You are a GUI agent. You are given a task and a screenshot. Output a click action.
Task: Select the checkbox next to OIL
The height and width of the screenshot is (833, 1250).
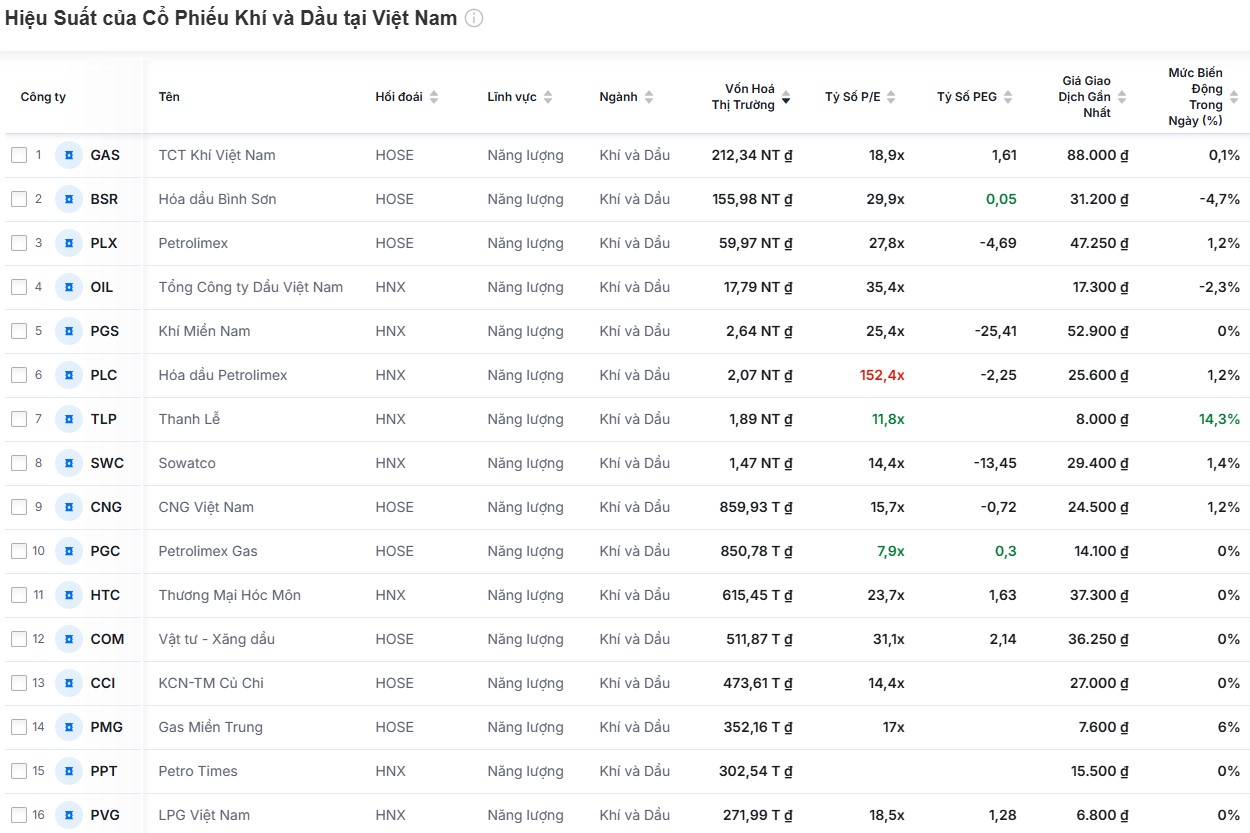pos(19,287)
